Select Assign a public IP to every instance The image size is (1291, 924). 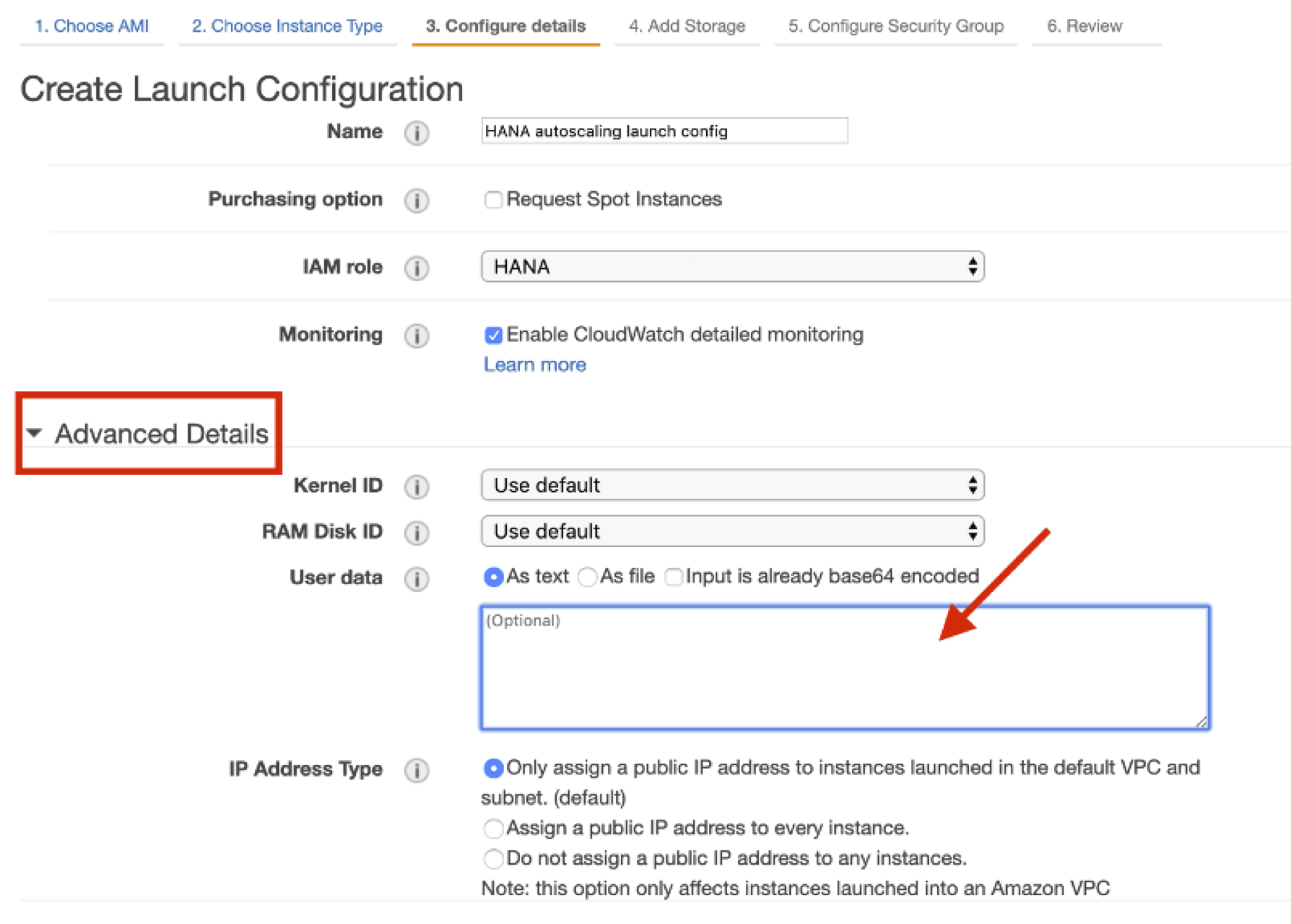click(x=493, y=828)
